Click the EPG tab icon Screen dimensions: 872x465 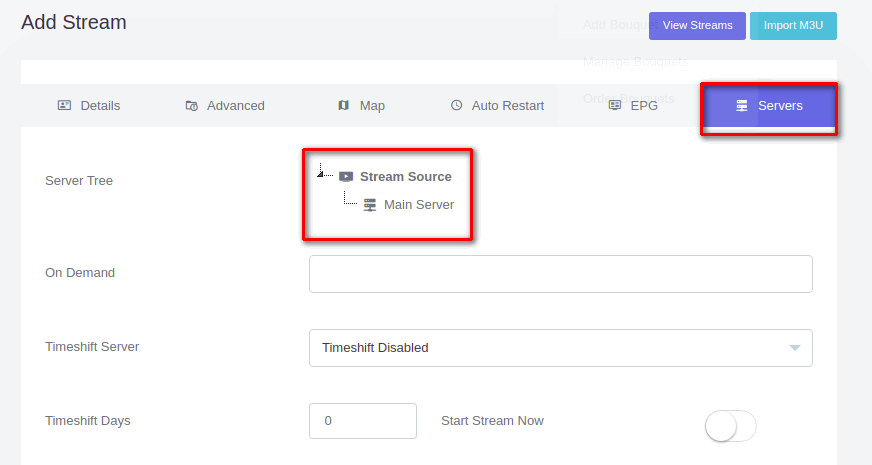pyautogui.click(x=615, y=105)
